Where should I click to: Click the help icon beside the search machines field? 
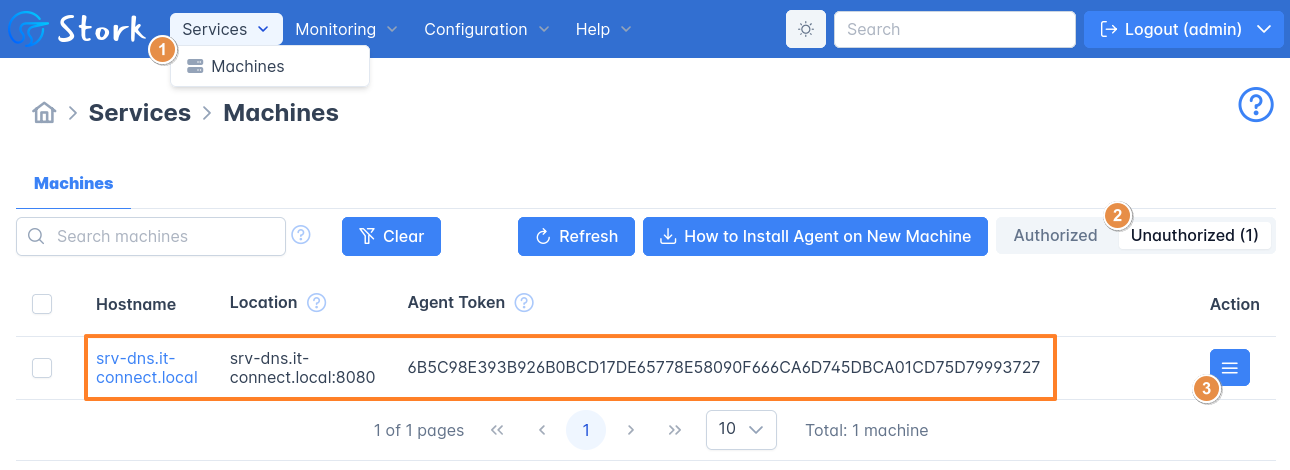pyautogui.click(x=301, y=236)
